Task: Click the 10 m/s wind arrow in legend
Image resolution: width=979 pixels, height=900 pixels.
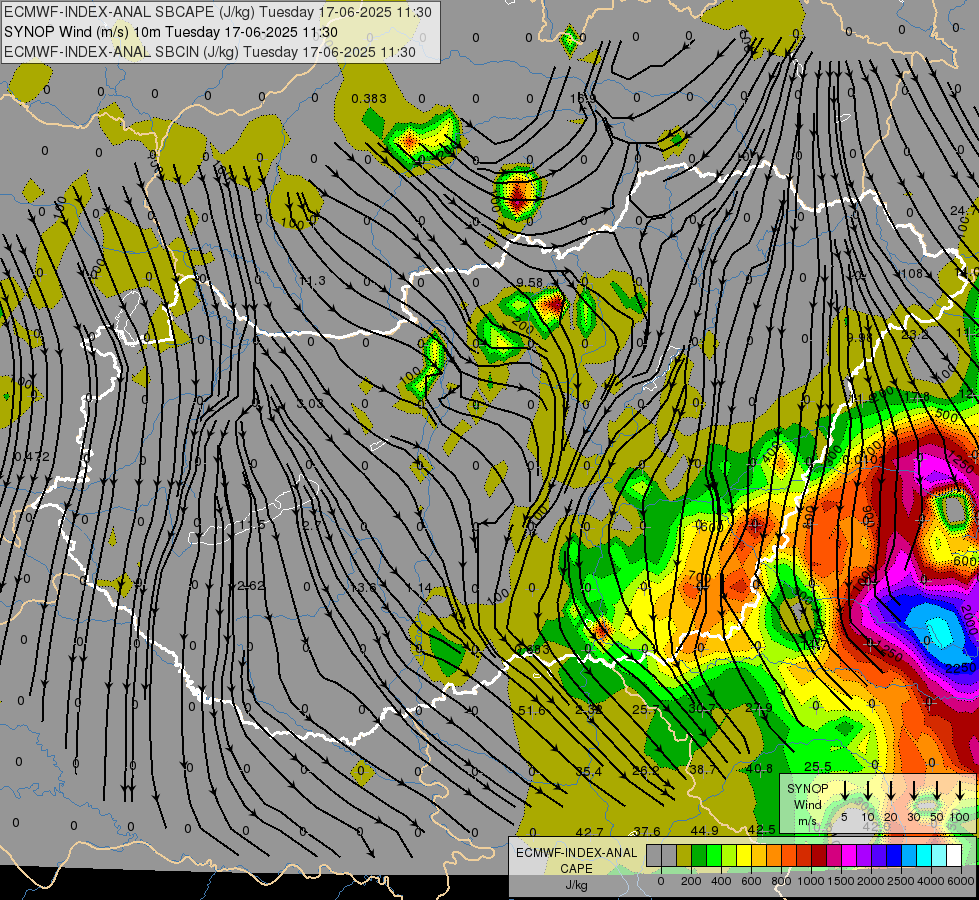Action: (x=868, y=790)
